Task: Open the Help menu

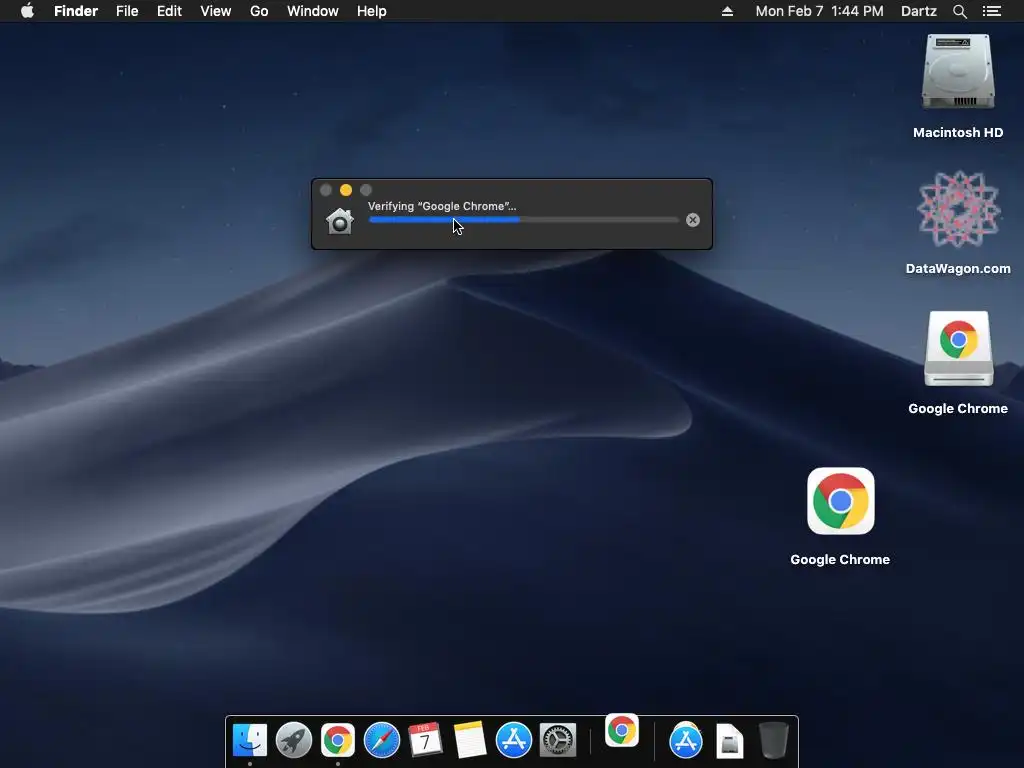Action: (x=372, y=11)
